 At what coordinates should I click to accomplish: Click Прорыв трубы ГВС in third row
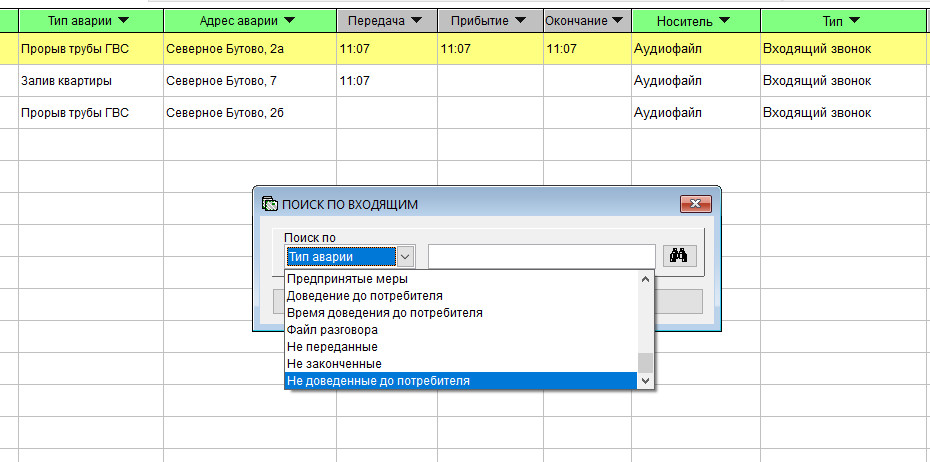[x=75, y=113]
